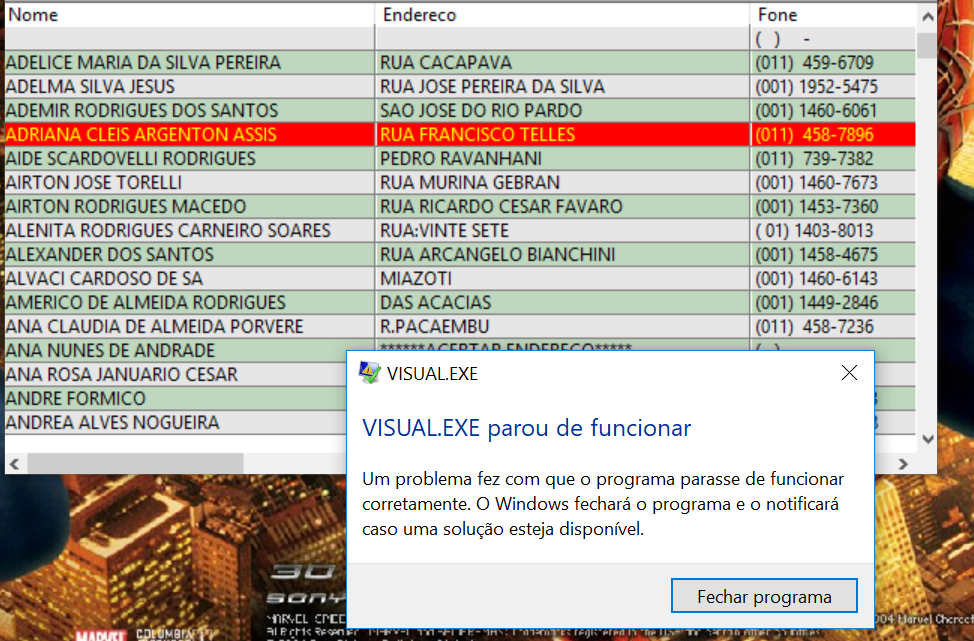Click address RUA RICARDO CESAR FAVARO
Viewport: 974px width, 641px height.
[x=501, y=206]
